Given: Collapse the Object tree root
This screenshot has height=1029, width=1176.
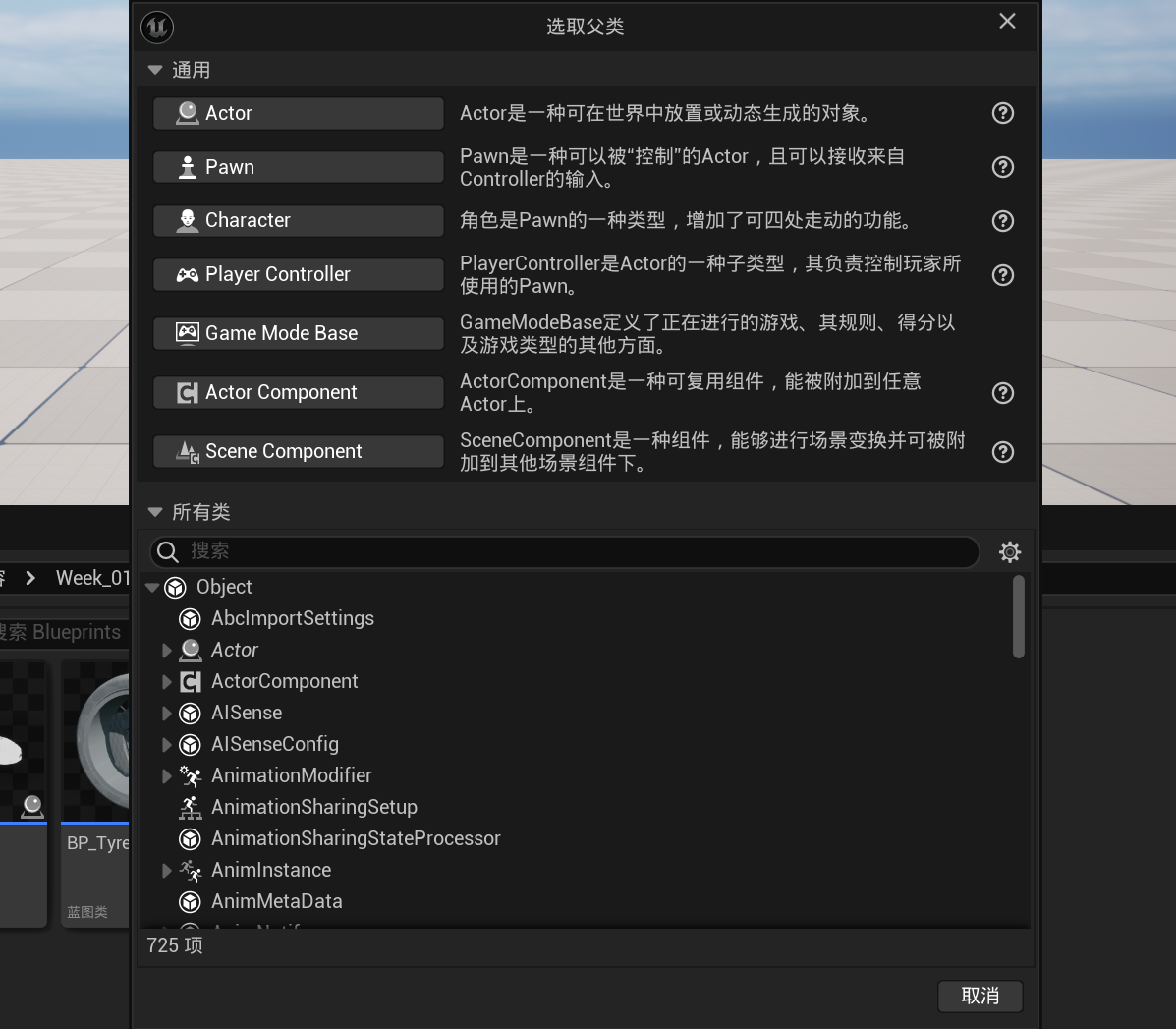Looking at the screenshot, I should click(x=152, y=588).
